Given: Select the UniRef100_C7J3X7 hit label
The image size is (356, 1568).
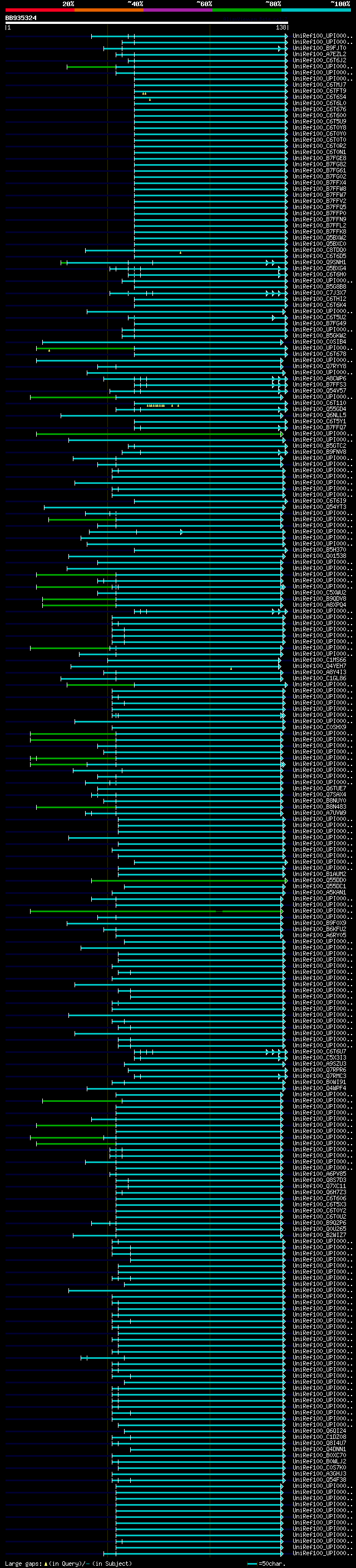Looking at the screenshot, I should pyautogui.click(x=319, y=293).
